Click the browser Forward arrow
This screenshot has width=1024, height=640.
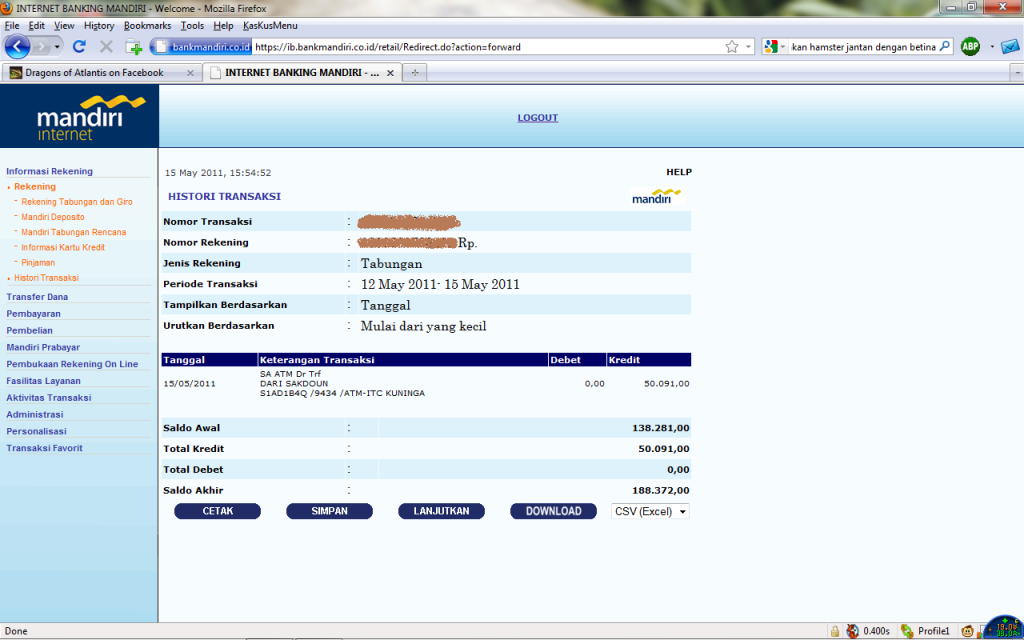coord(41,47)
